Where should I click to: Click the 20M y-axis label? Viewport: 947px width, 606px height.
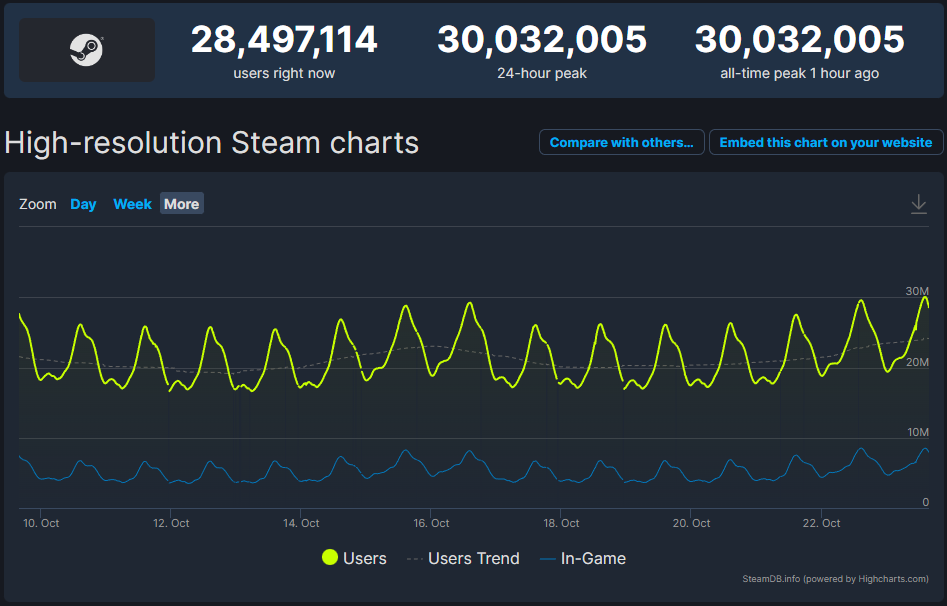pos(917,362)
